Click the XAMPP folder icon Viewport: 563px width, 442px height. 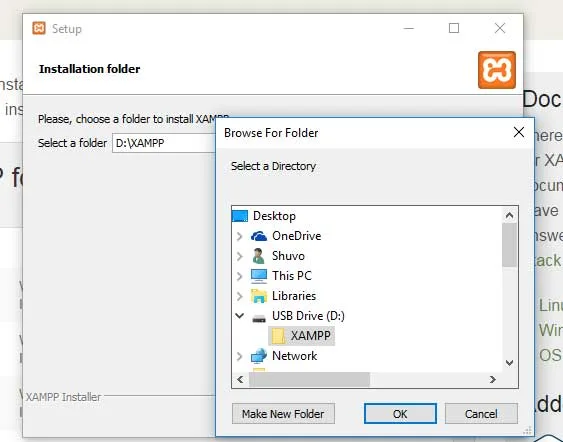(278, 336)
